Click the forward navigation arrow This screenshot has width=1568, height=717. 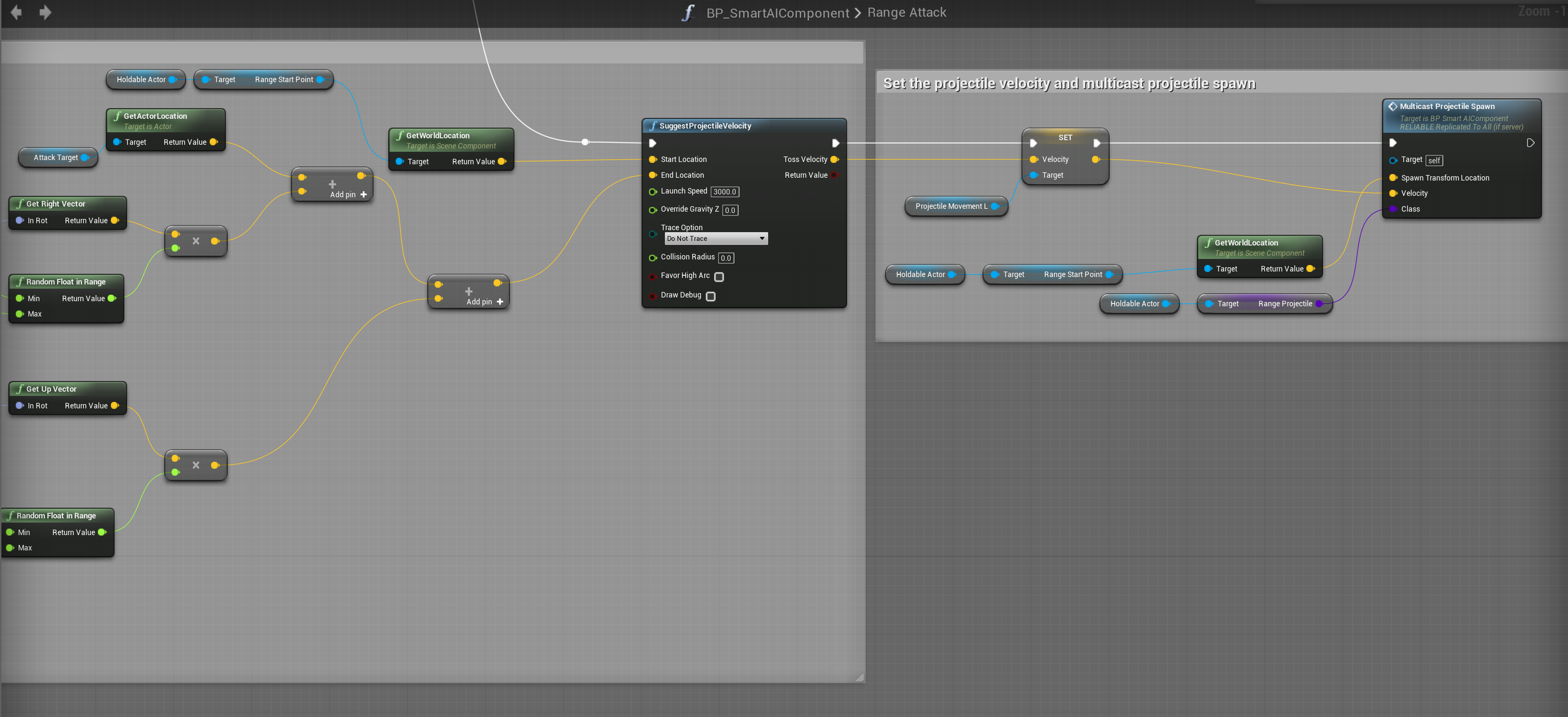(x=45, y=12)
